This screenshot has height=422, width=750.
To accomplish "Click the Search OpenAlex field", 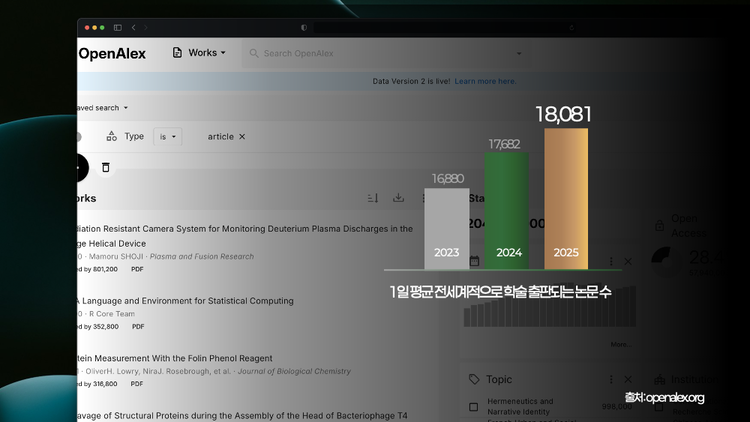I will pos(386,54).
